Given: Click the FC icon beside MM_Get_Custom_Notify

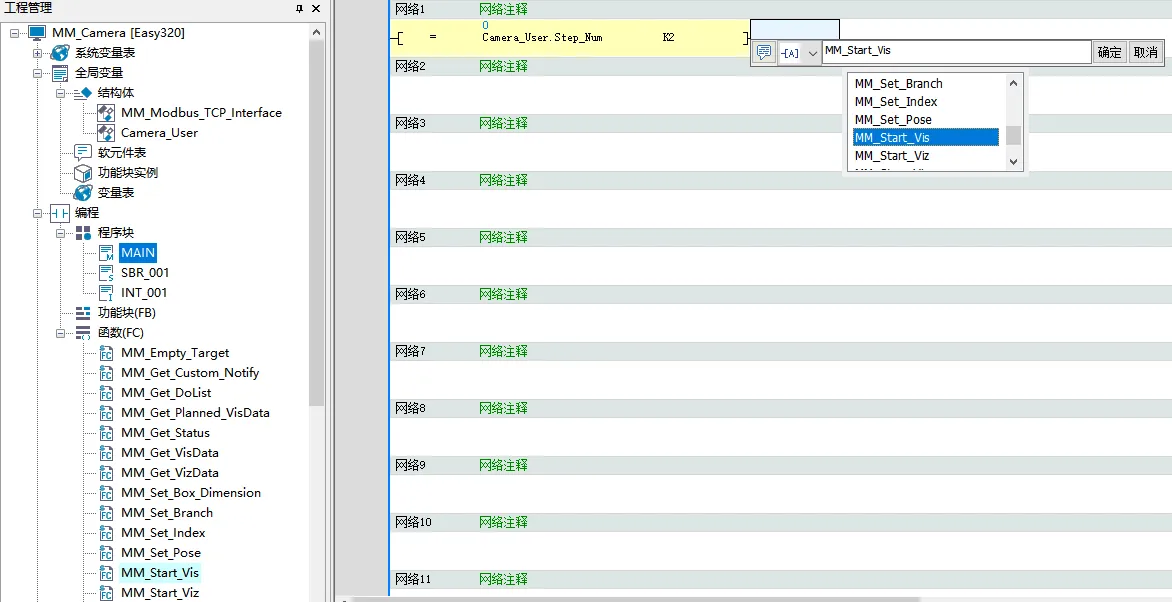Looking at the screenshot, I should coord(106,373).
